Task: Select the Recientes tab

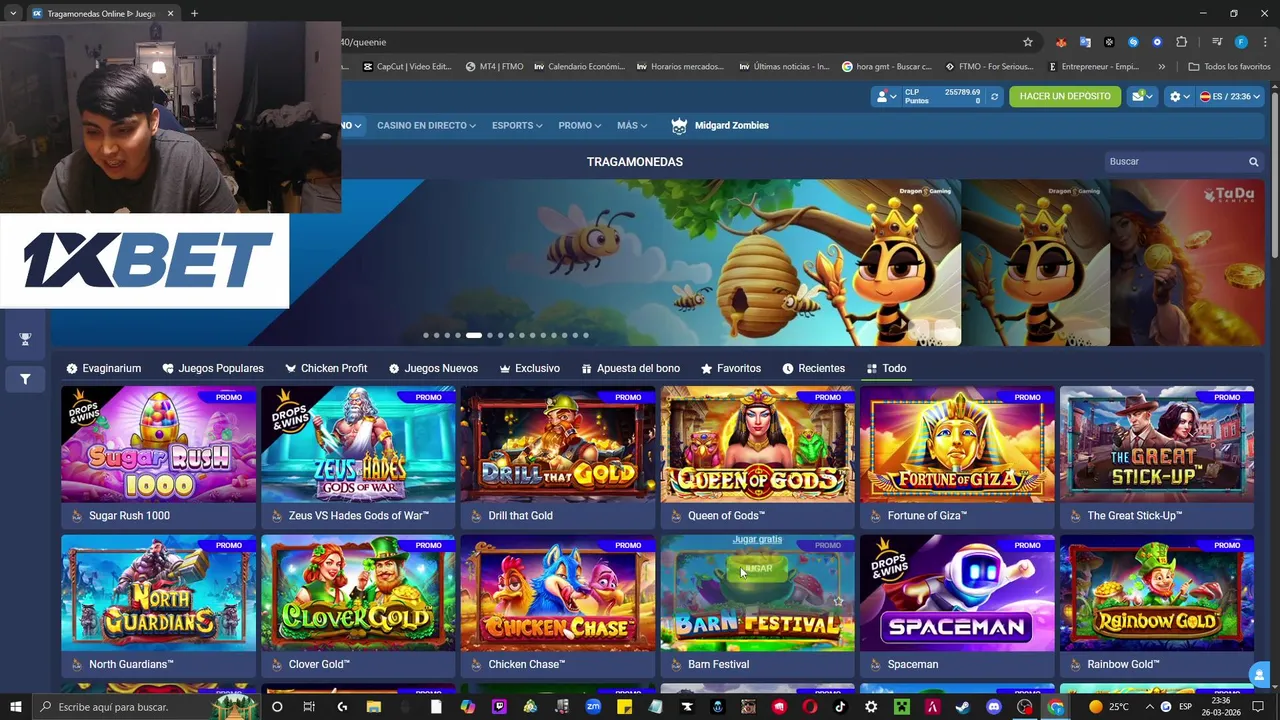Action: click(x=813, y=369)
